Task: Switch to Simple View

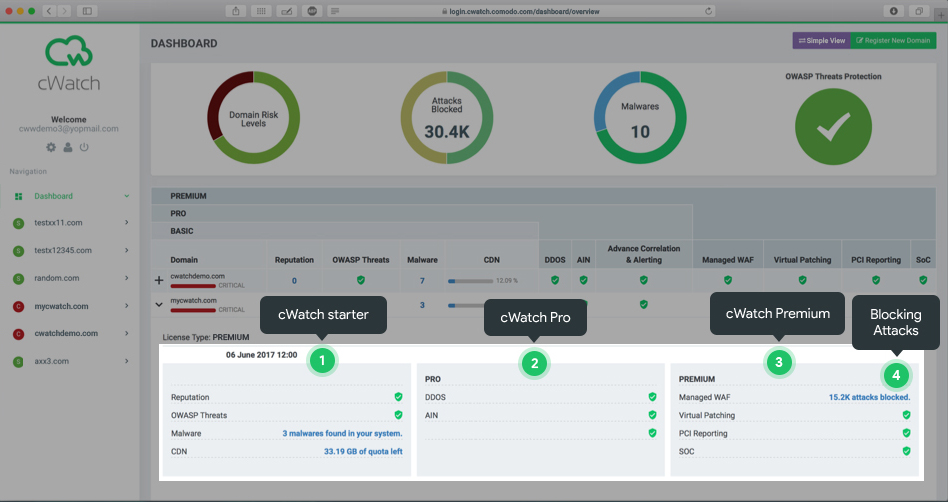Action: (x=822, y=41)
